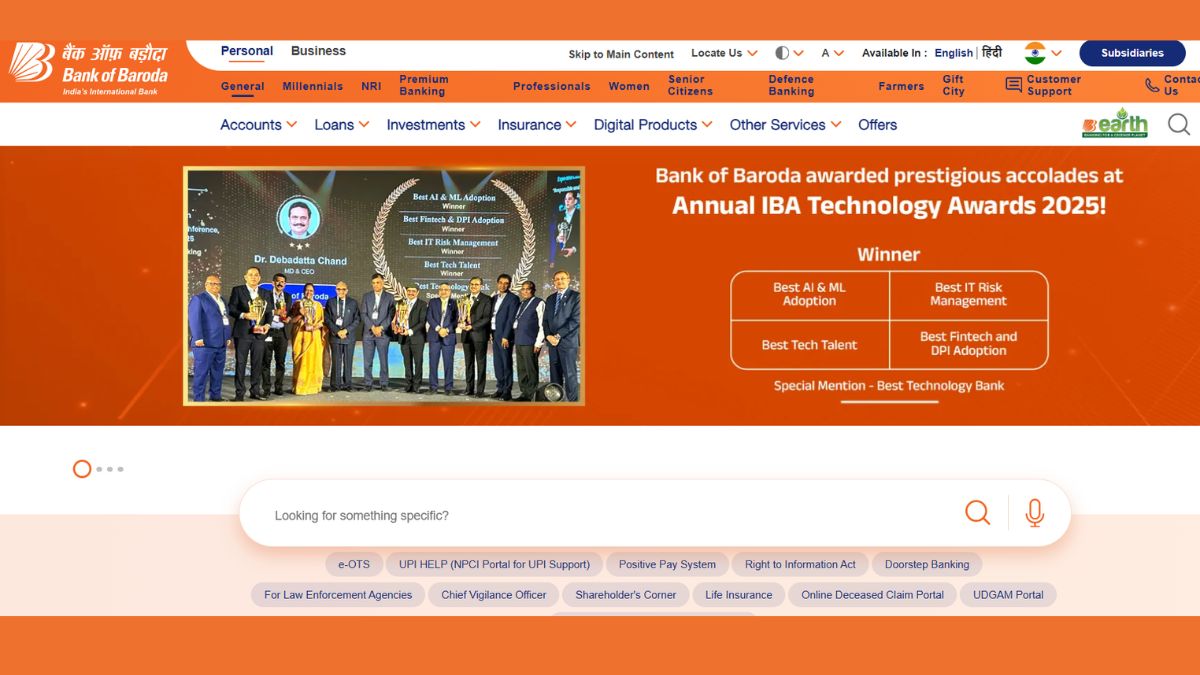This screenshot has height=675, width=1200.
Task: Open the search magnifier in navigation bar
Action: point(1179,124)
